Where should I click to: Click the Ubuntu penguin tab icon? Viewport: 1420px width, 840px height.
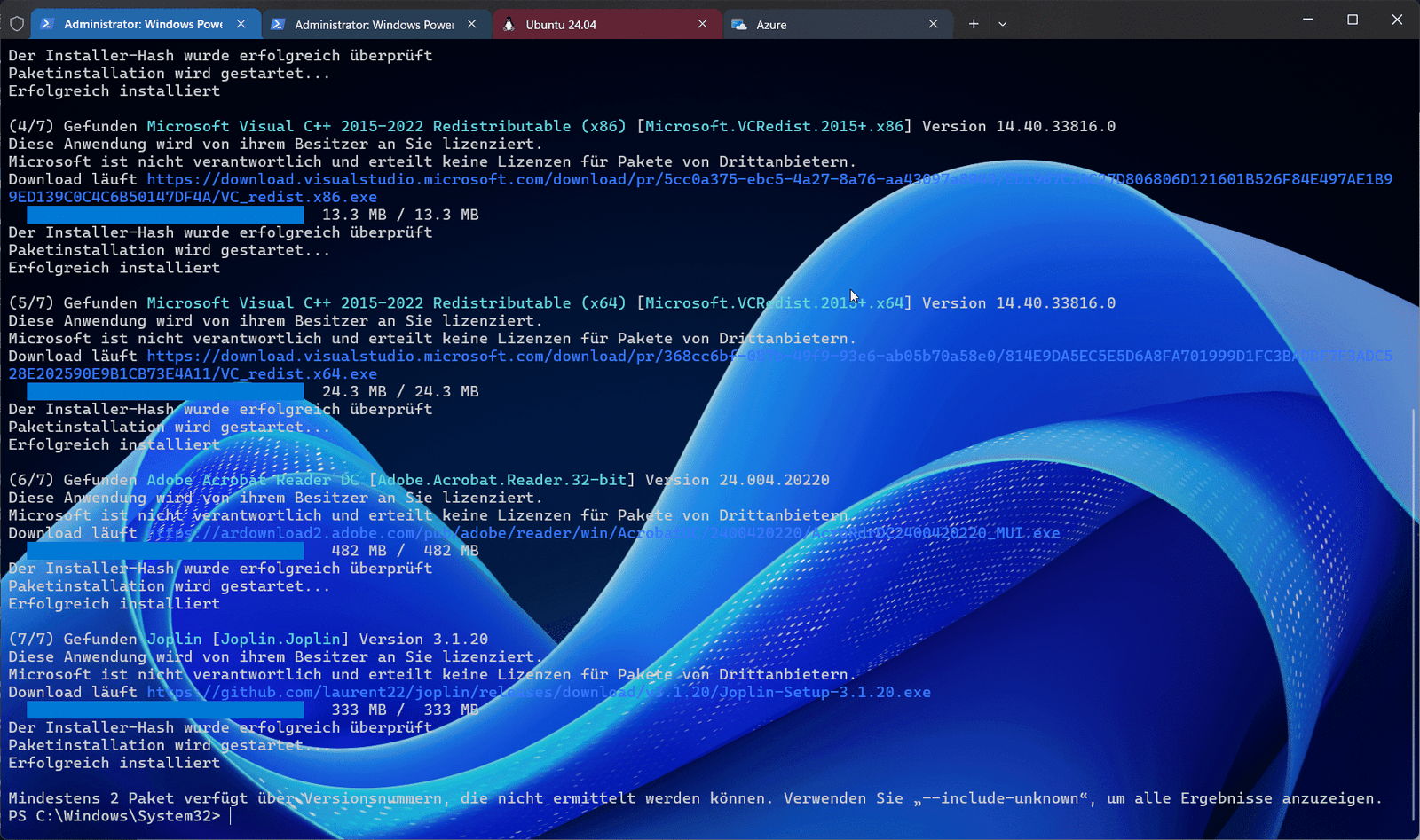click(x=509, y=25)
